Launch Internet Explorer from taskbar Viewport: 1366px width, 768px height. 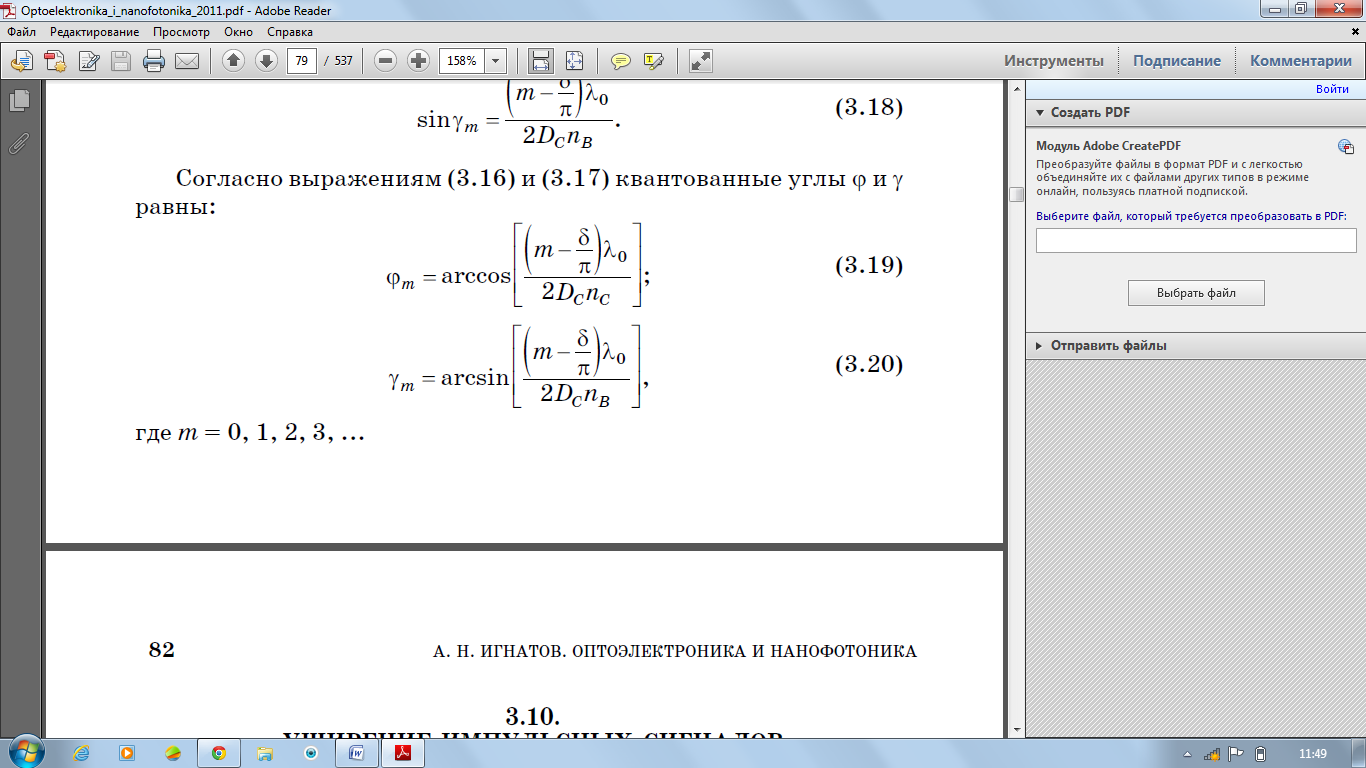[x=81, y=753]
